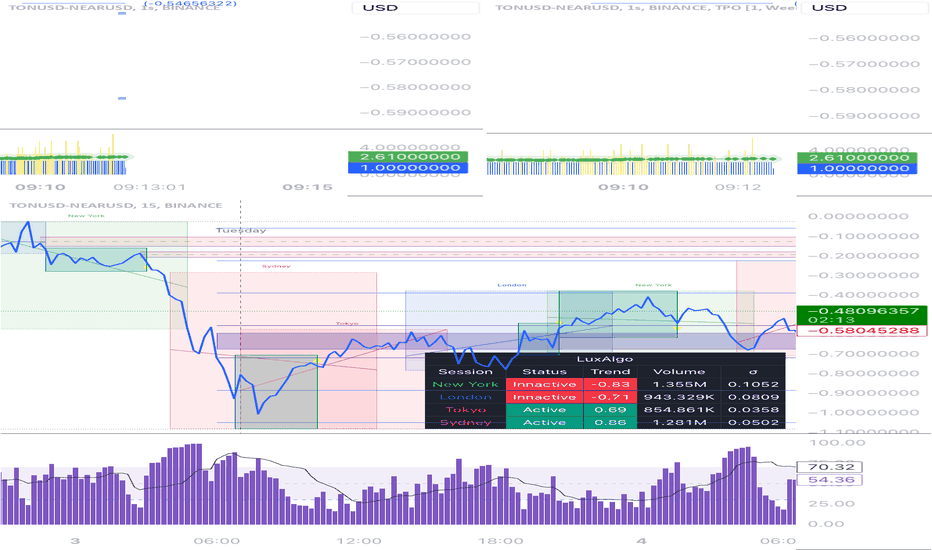
Task: Click the 0.0358 sigma cell
Action: tap(753, 410)
